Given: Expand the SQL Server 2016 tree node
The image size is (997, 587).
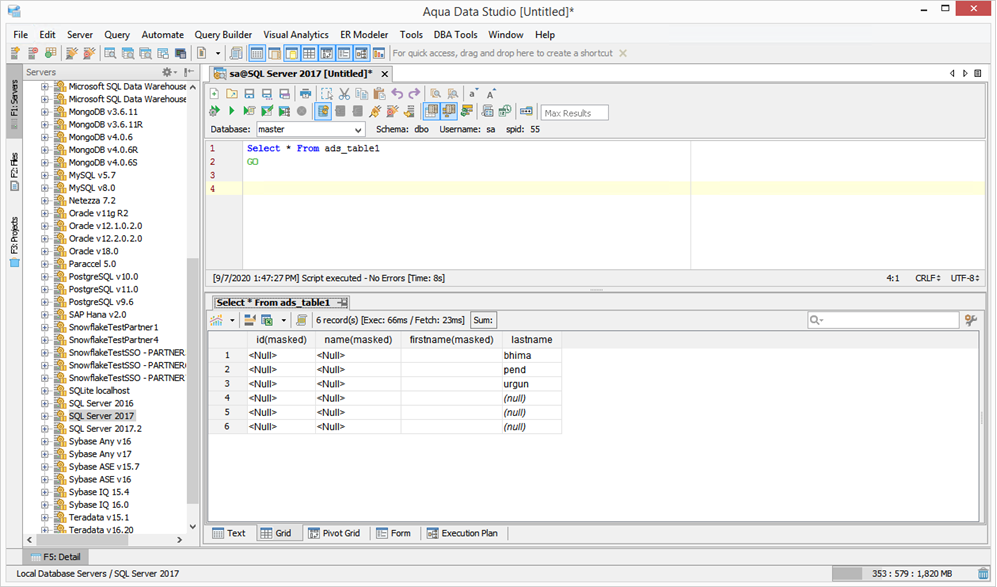Looking at the screenshot, I should pos(45,404).
